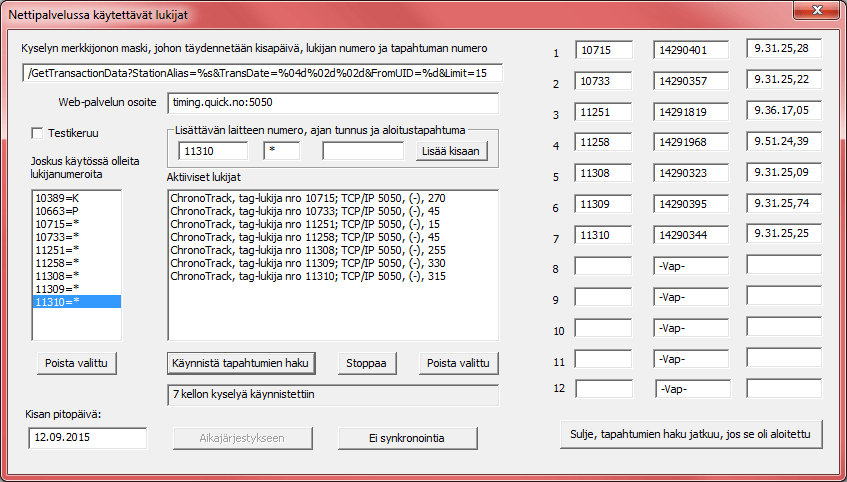
Task: Select 10663=P in the reader numbers list
Action: point(56,212)
